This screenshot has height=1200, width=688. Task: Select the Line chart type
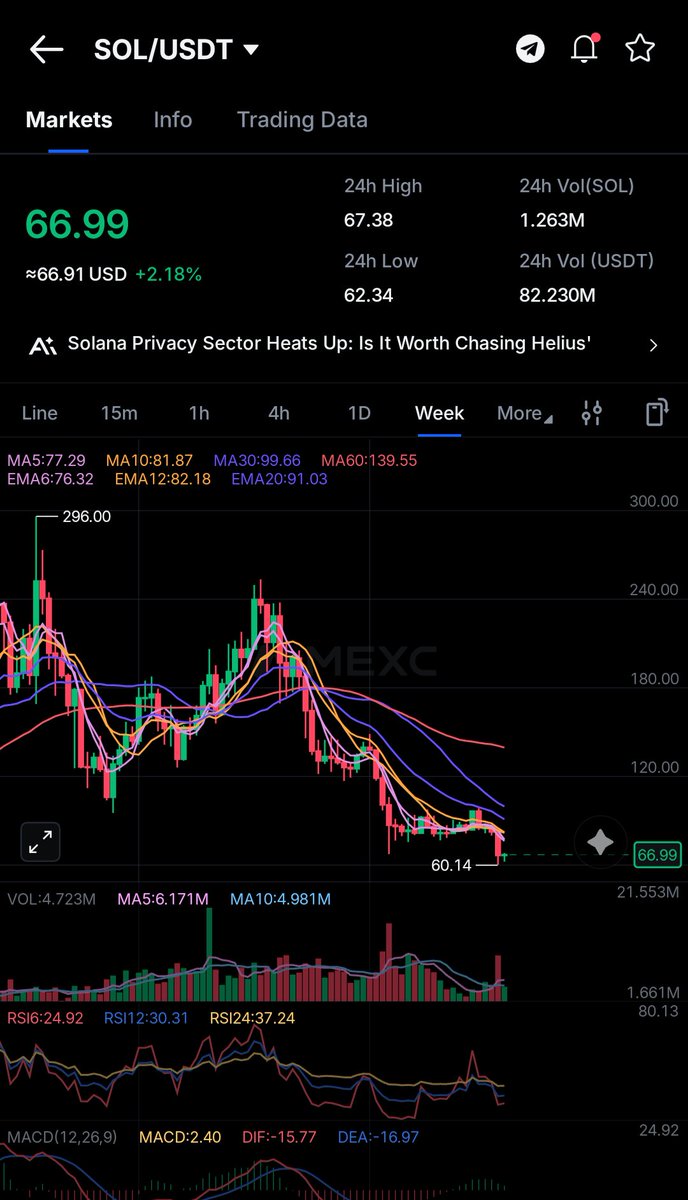point(39,413)
